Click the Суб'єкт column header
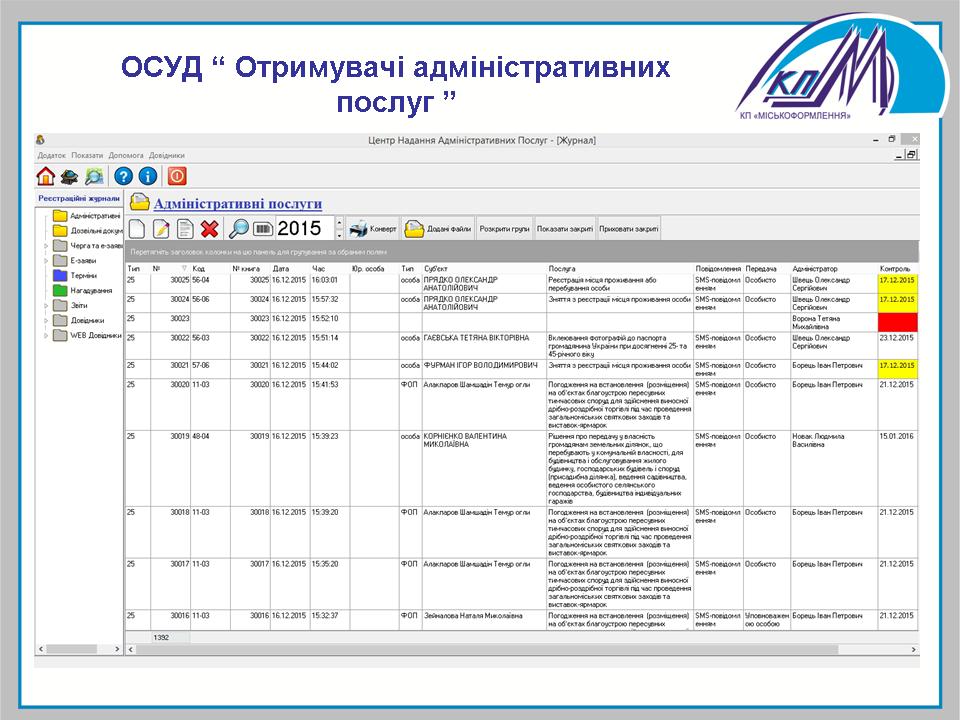The height and width of the screenshot is (720, 960). (436, 268)
